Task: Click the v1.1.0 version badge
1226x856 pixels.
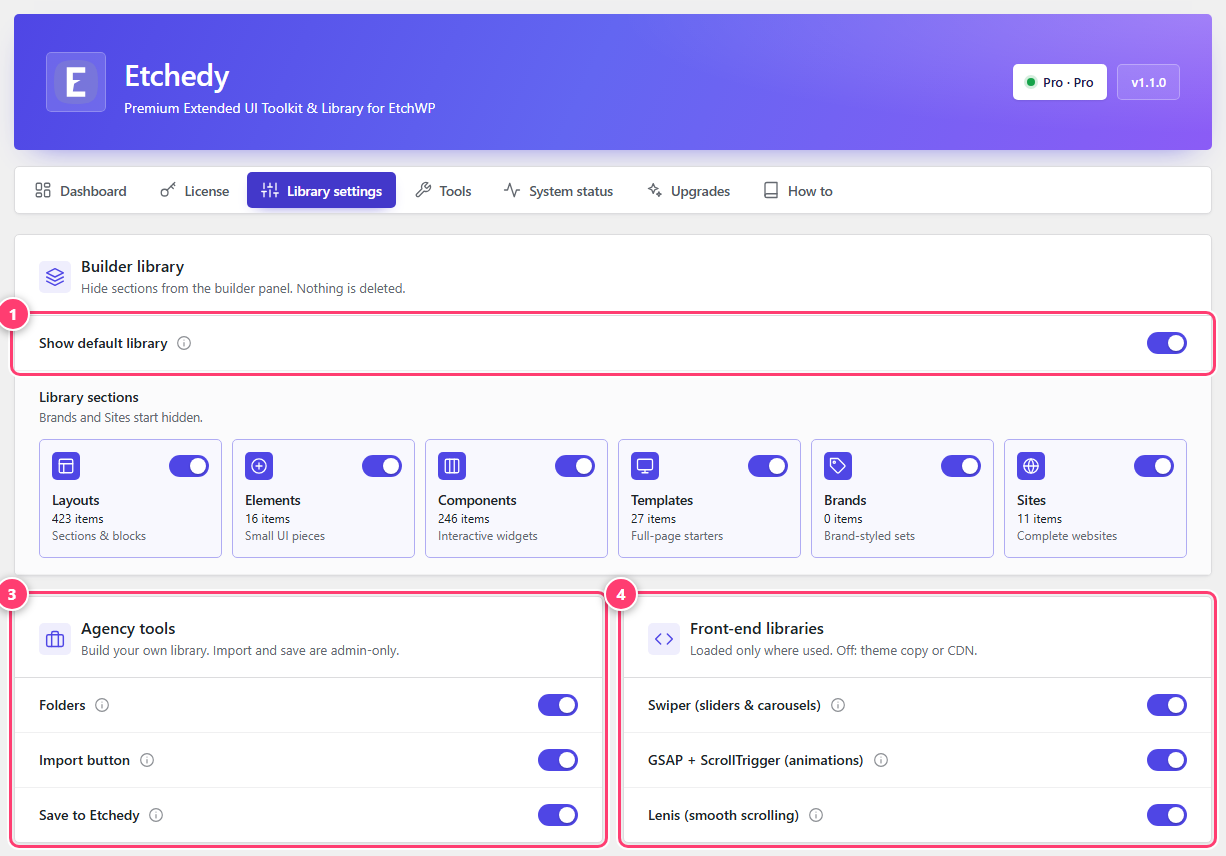Action: [x=1148, y=82]
